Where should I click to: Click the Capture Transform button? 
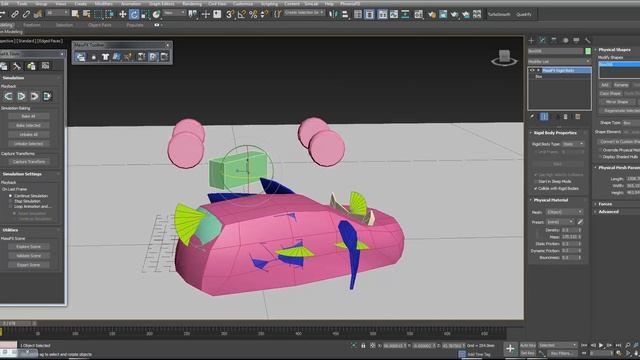(29, 162)
